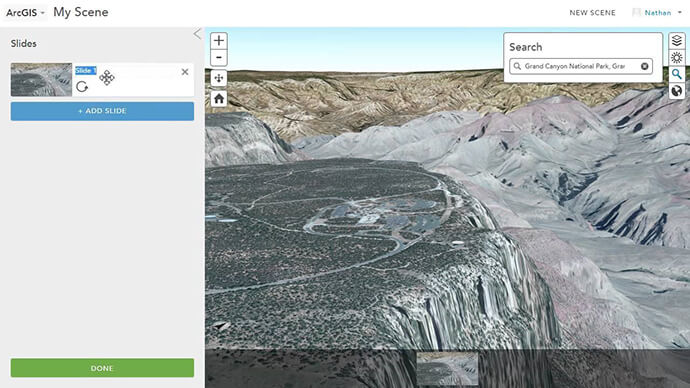Collapse the Slides side panel
Screen dimensions: 690x388
(x=198, y=34)
